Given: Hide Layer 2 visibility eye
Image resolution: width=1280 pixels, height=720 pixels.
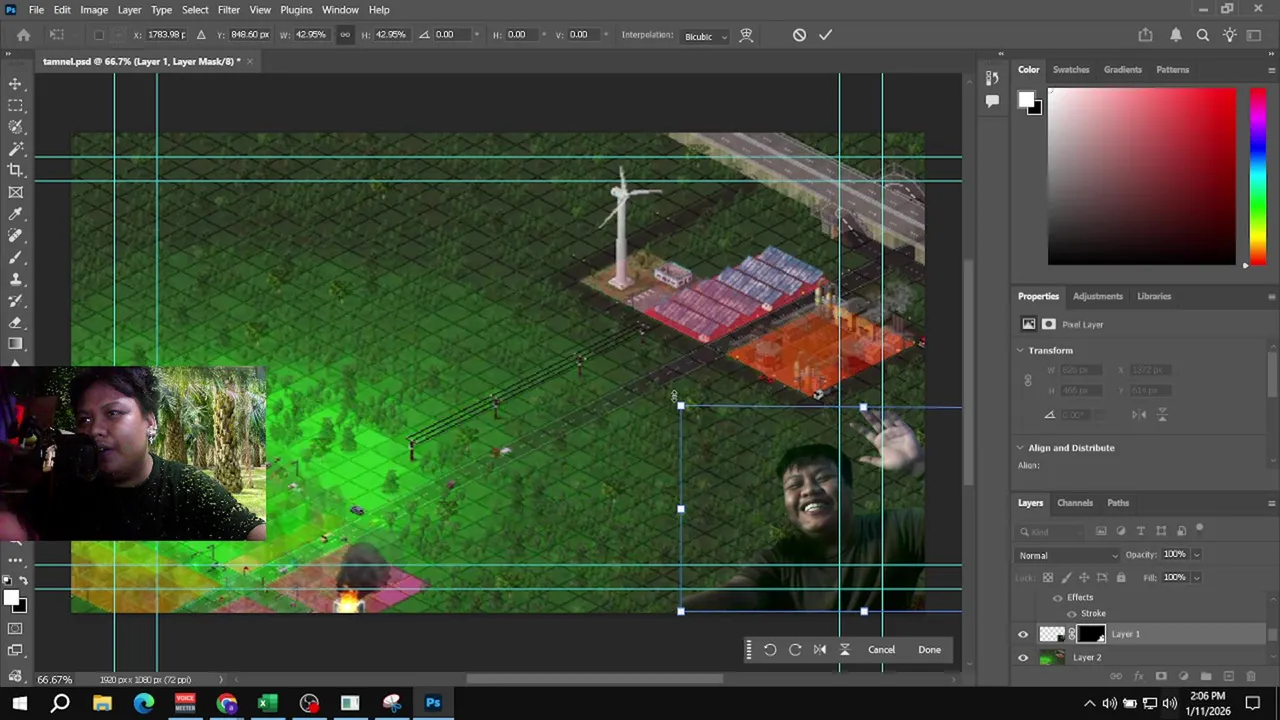Looking at the screenshot, I should pos(1022,658).
